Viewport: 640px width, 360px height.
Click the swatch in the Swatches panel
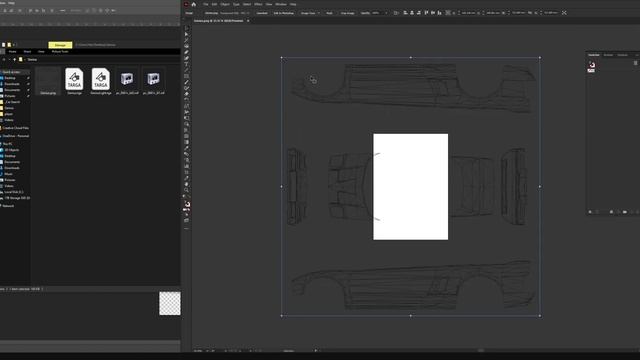point(592,65)
